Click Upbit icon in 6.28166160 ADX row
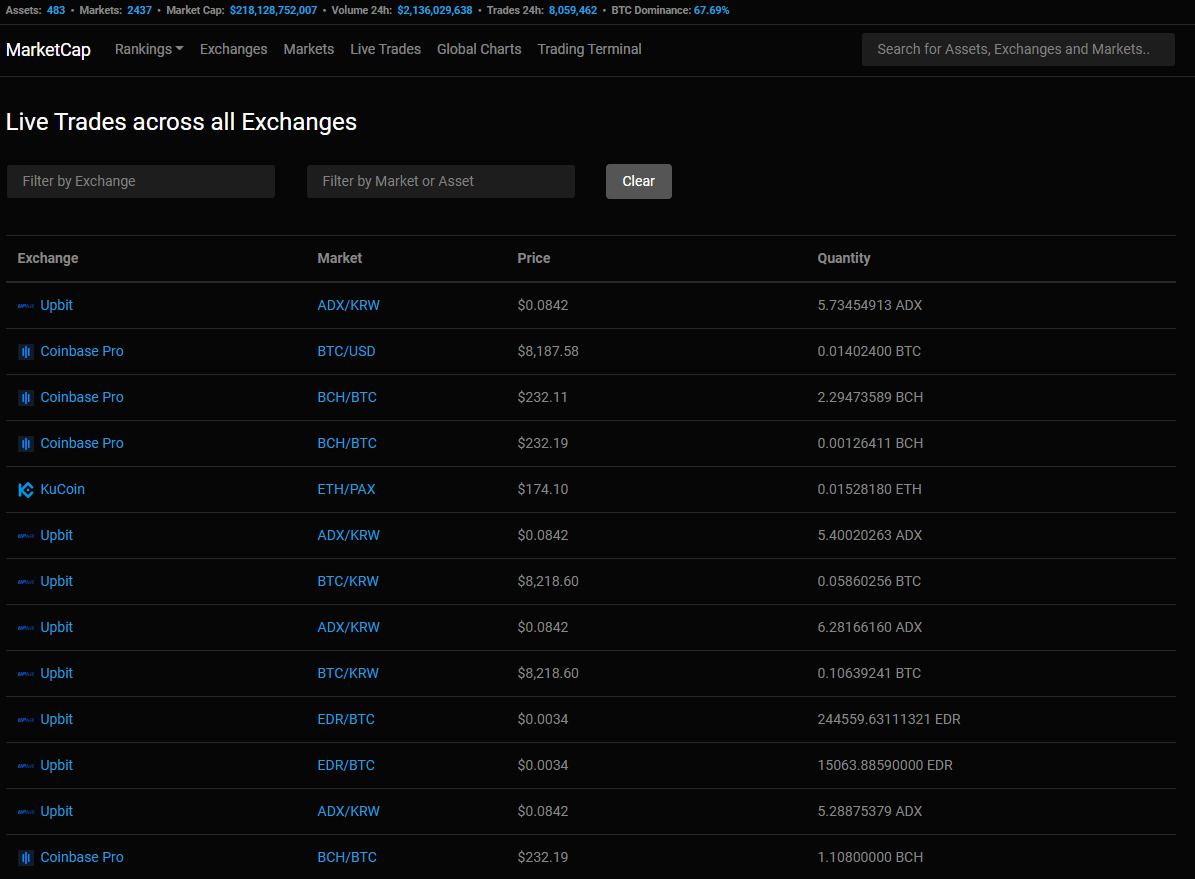Image resolution: width=1195 pixels, height=879 pixels. click(x=26, y=627)
